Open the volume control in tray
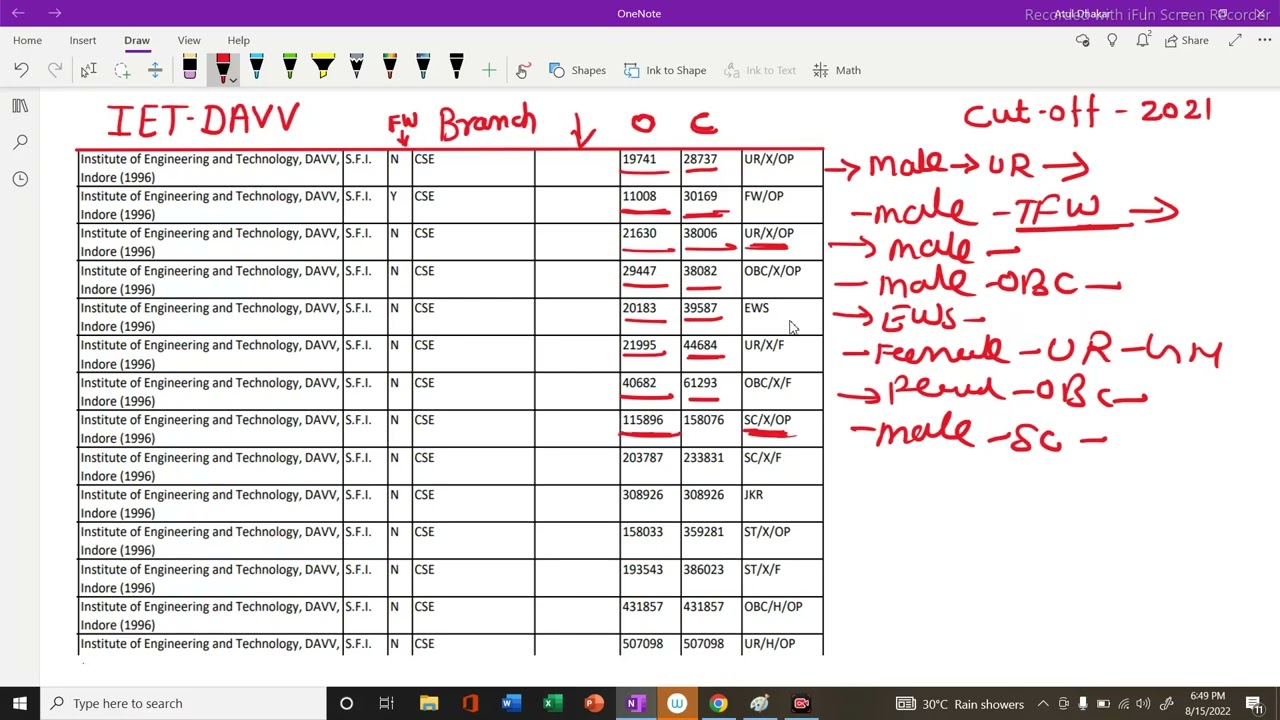 coord(1143,704)
